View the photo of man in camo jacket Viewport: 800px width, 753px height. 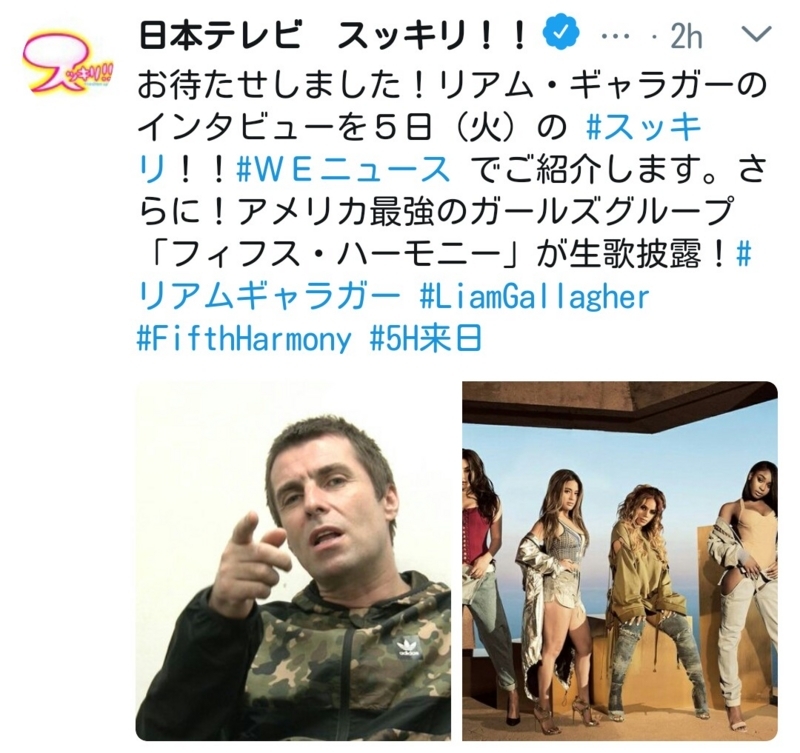click(x=293, y=561)
